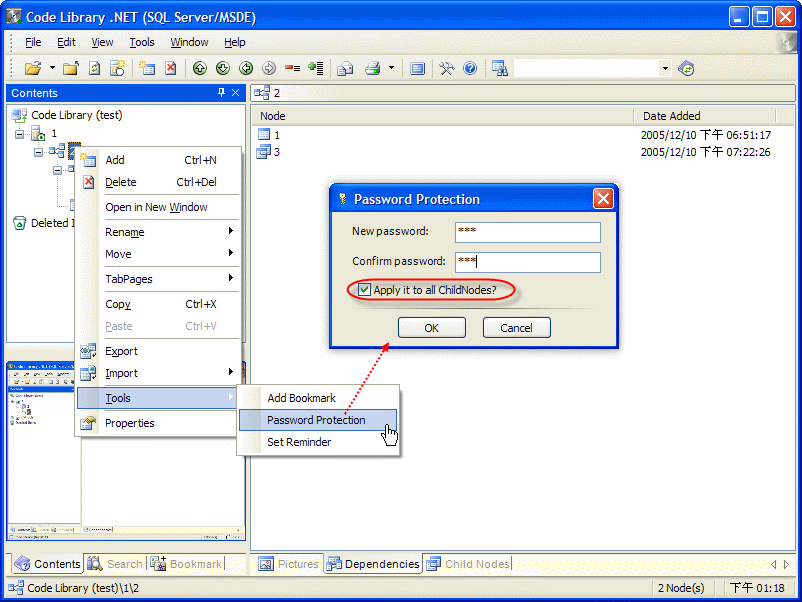Open options via hammer and wrench icon

[x=447, y=68]
